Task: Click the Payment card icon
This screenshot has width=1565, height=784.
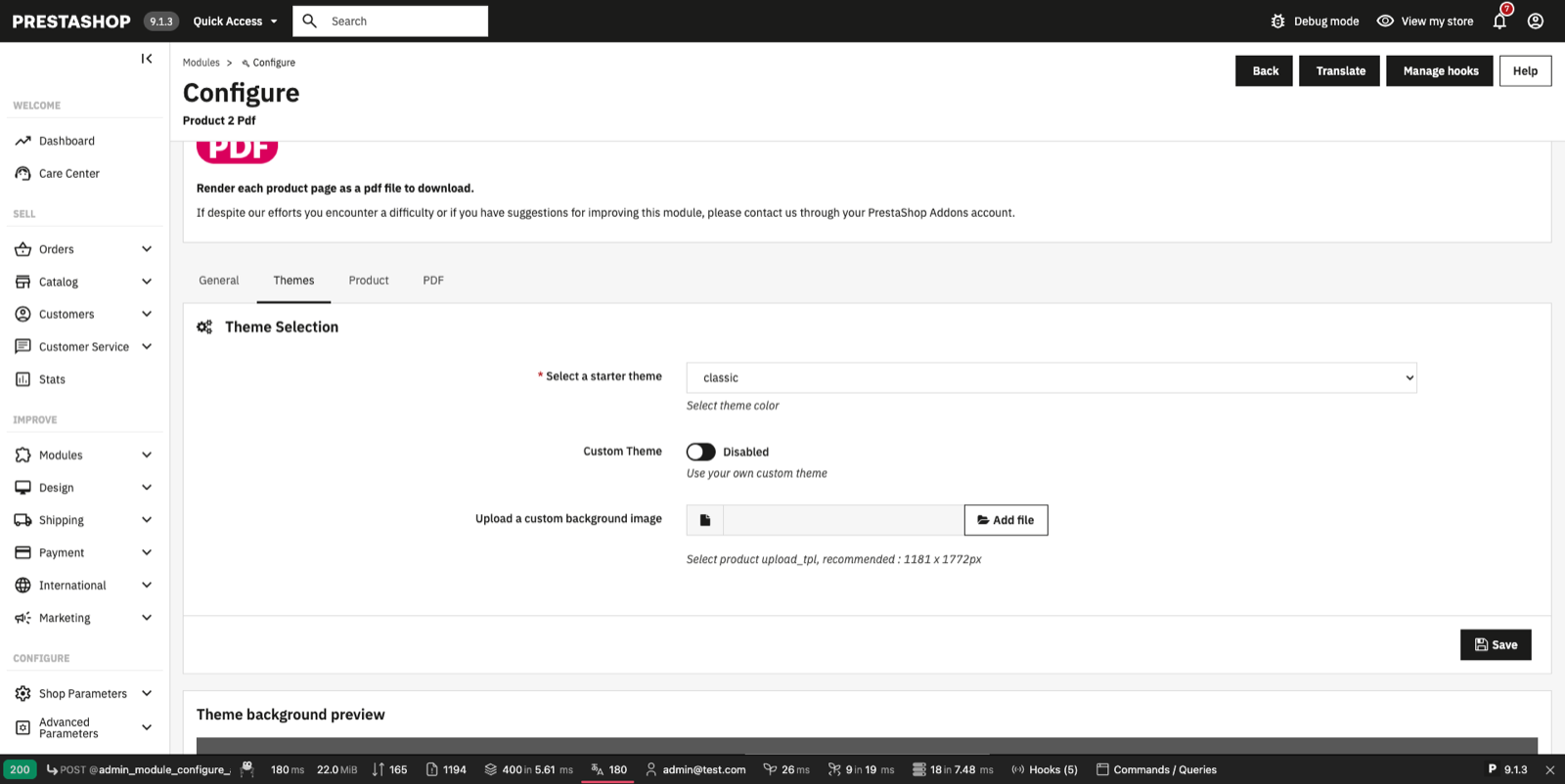Action: (22, 553)
